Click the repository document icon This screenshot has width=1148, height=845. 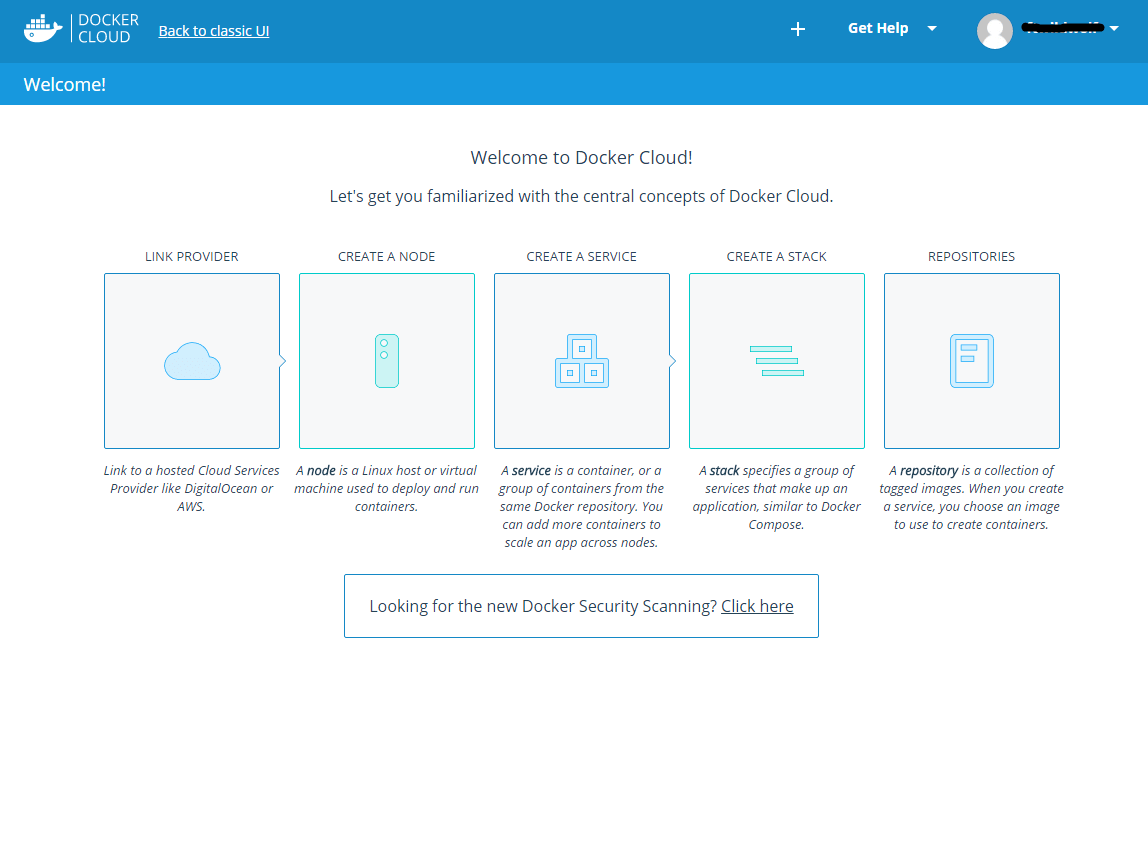[x=972, y=361]
